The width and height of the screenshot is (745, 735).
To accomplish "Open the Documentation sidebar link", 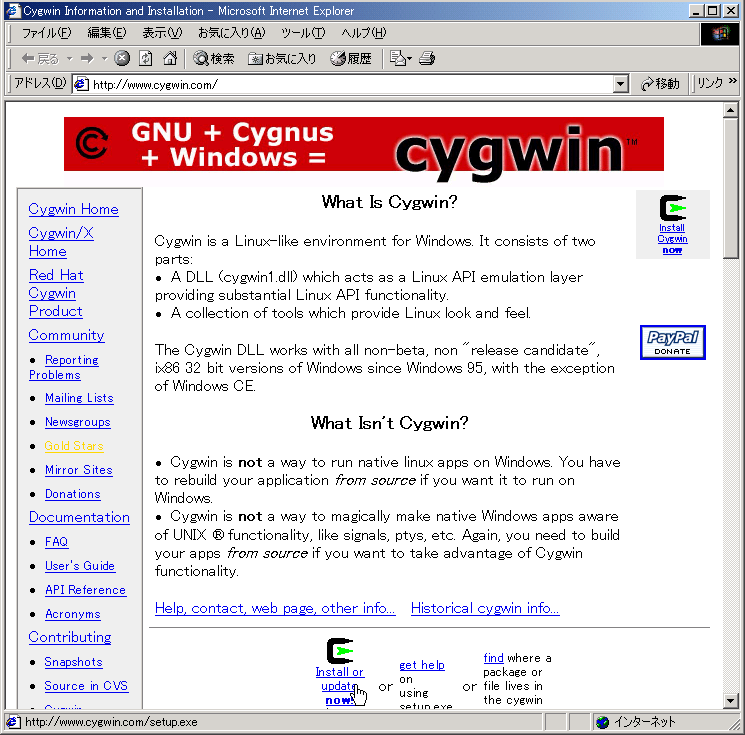I will point(79,517).
